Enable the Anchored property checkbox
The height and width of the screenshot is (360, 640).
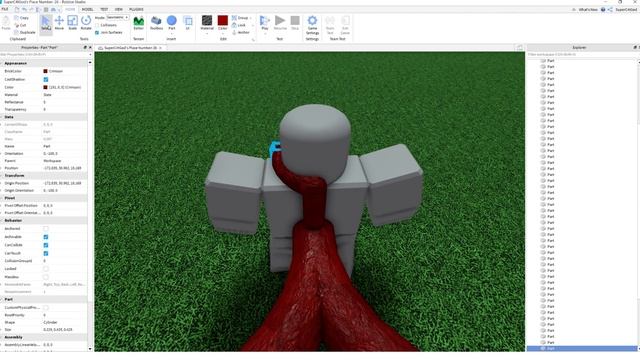[46, 229]
